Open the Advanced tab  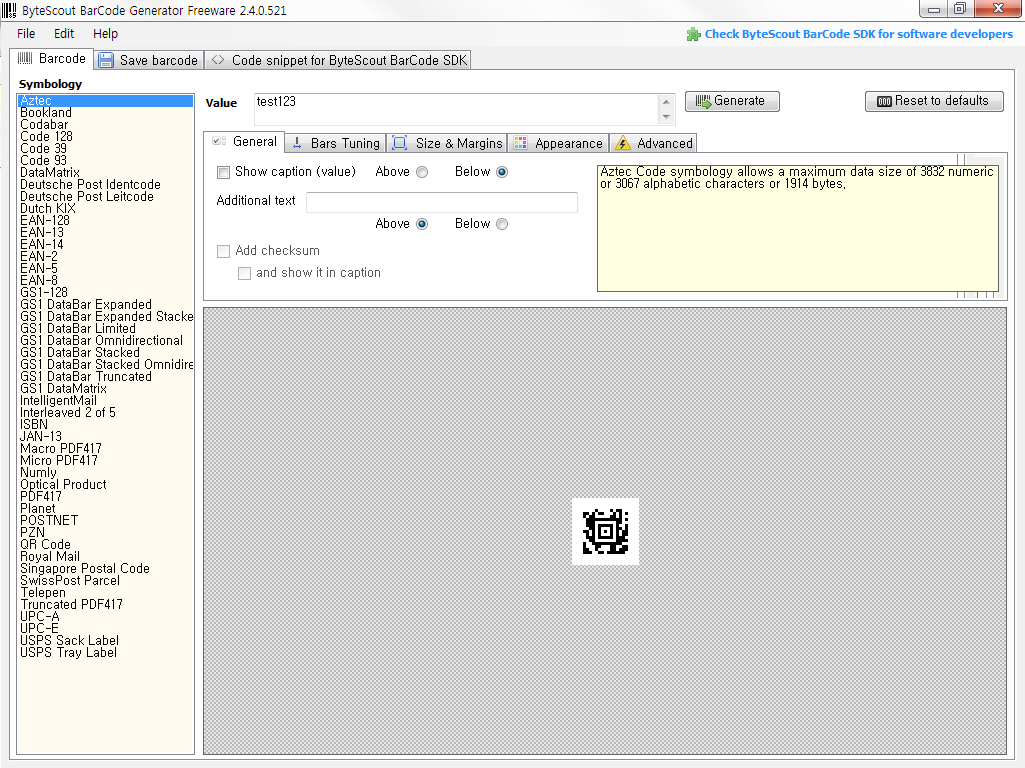[x=653, y=143]
